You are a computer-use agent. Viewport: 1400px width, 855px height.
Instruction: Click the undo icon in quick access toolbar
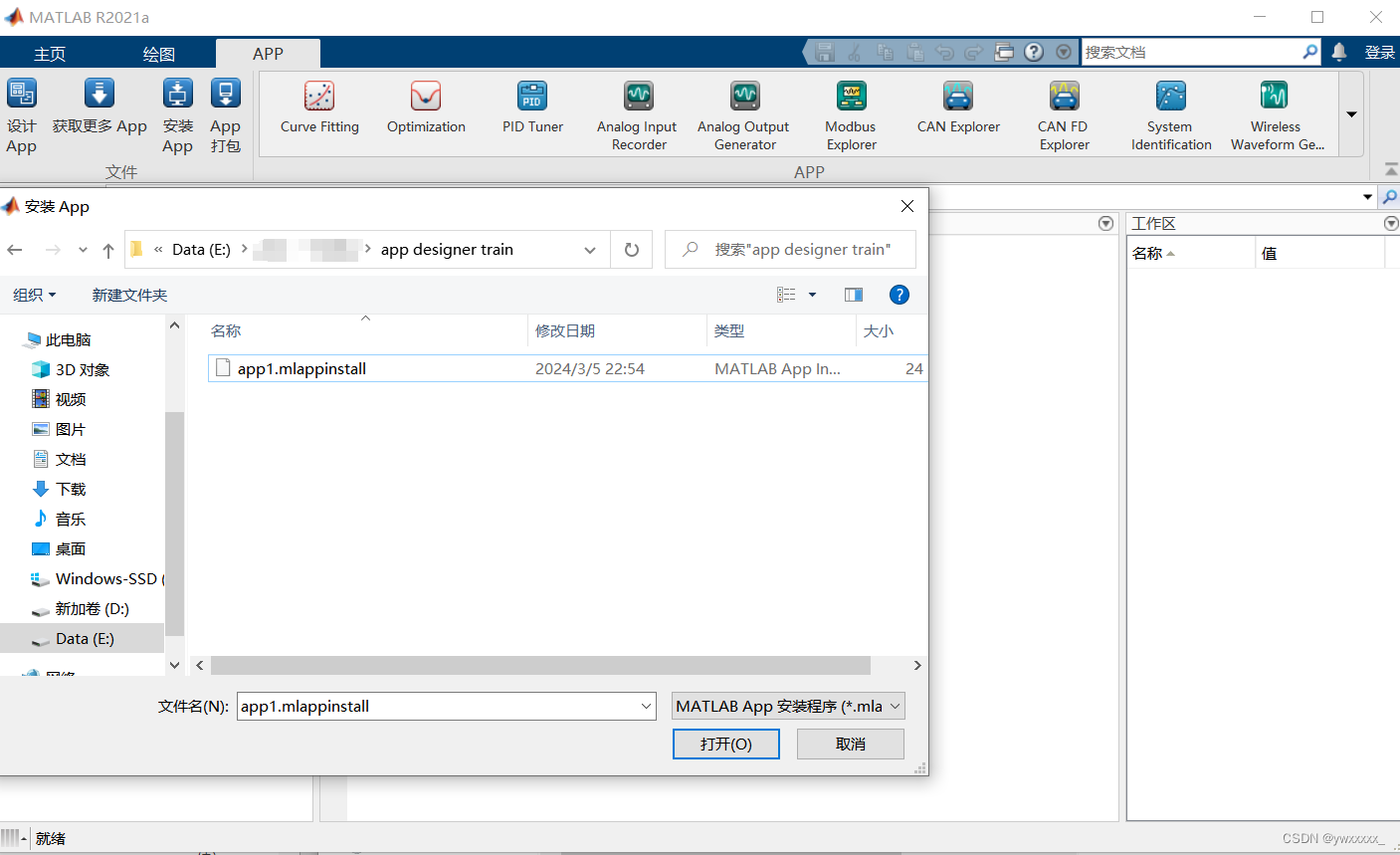pos(944,52)
